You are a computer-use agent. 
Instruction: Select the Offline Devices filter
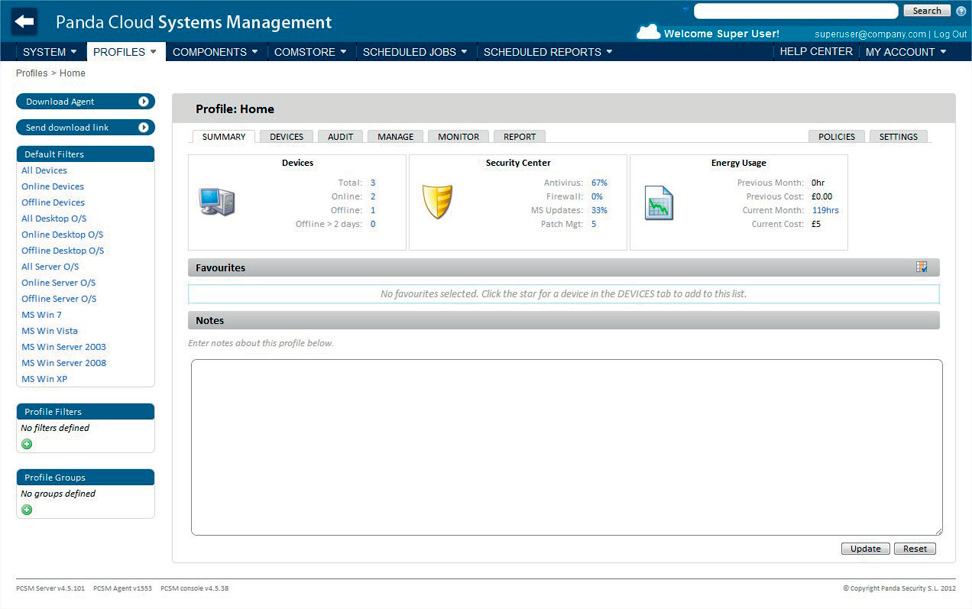pyautogui.click(x=52, y=202)
